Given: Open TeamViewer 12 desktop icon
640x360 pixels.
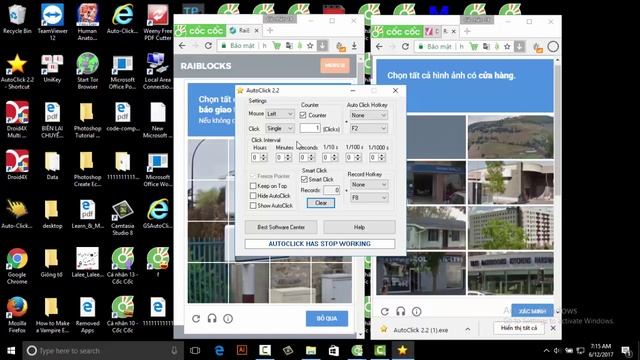Looking at the screenshot, I should pyautogui.click(x=52, y=22).
